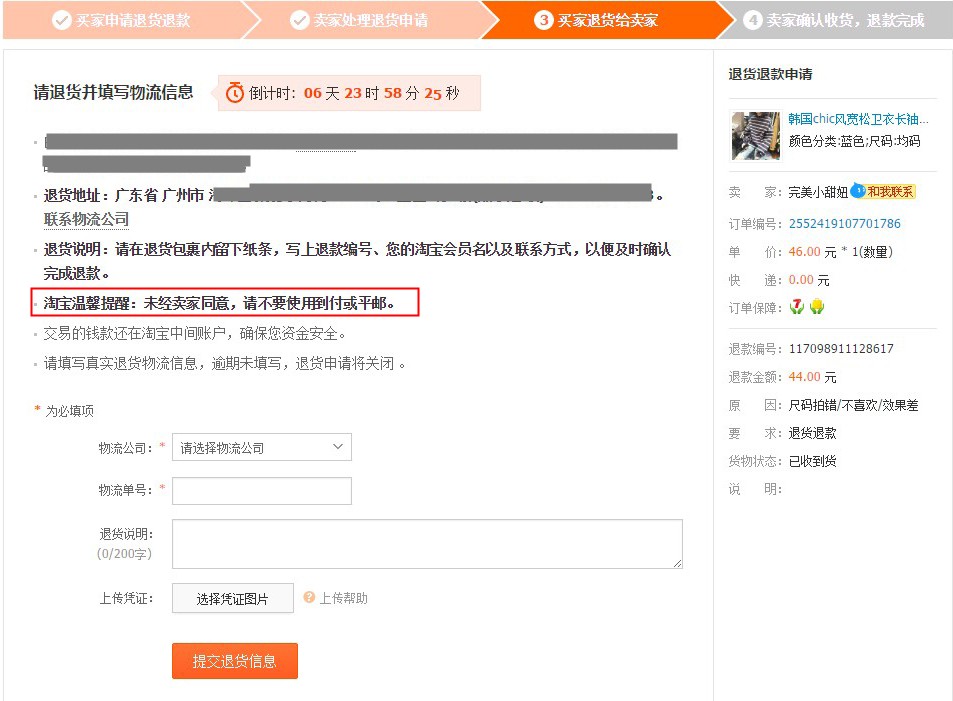Select the 卖家确认收货,退款完成 step tab
The width and height of the screenshot is (953, 701).
click(x=838, y=20)
